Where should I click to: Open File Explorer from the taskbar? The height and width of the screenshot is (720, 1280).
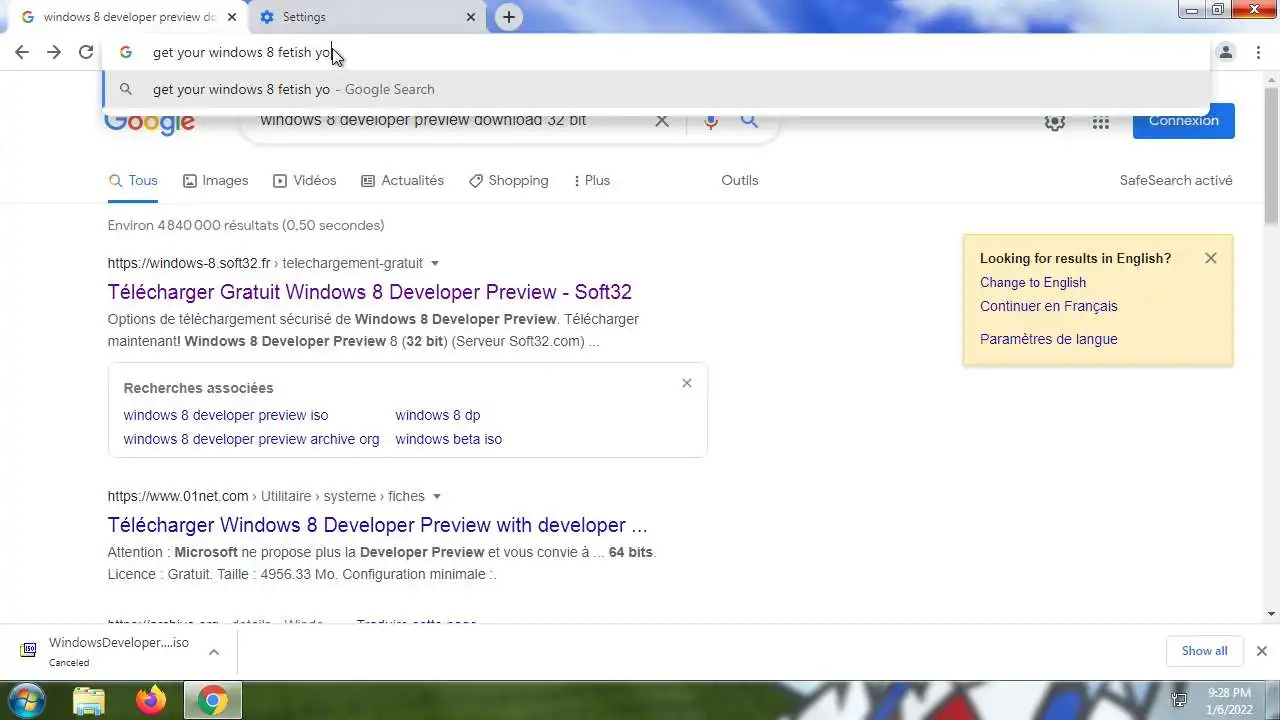[89, 700]
